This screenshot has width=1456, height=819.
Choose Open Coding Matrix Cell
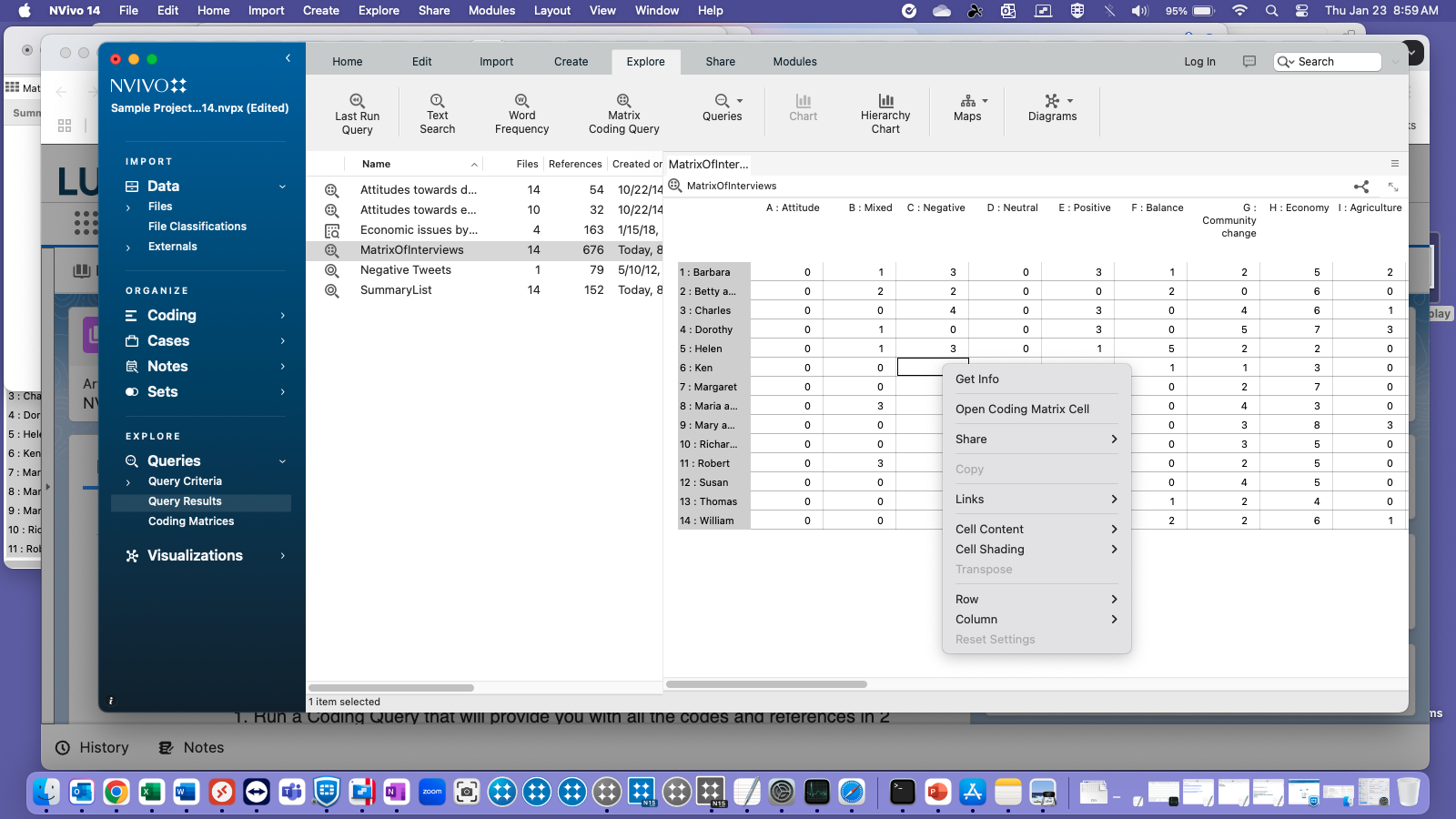1022,409
